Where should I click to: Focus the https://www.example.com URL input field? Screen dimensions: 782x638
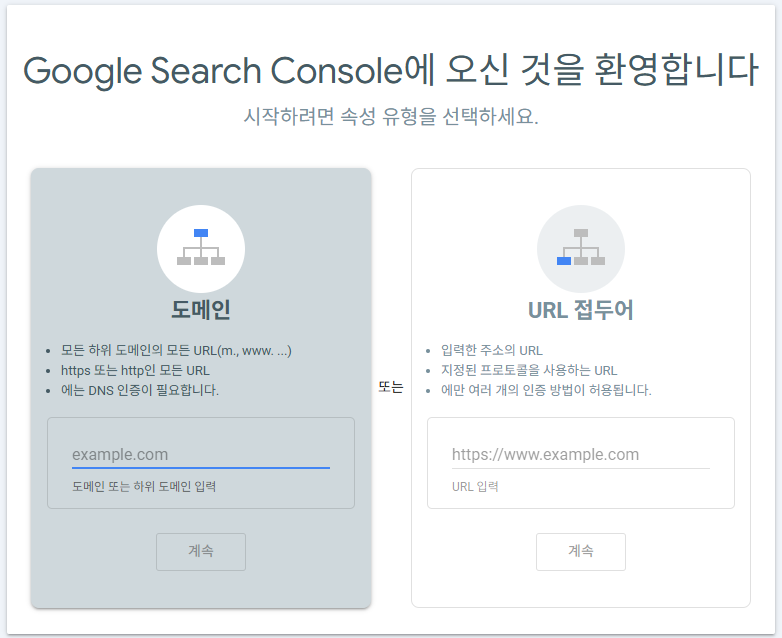tap(581, 454)
